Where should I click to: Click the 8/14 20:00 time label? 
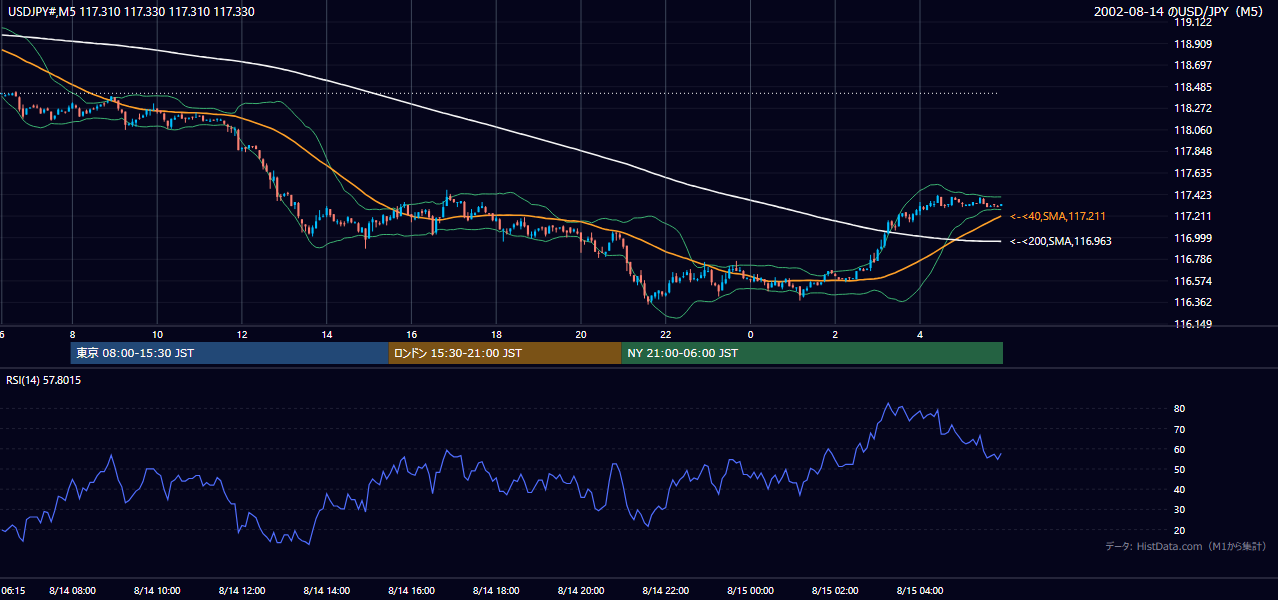581,591
